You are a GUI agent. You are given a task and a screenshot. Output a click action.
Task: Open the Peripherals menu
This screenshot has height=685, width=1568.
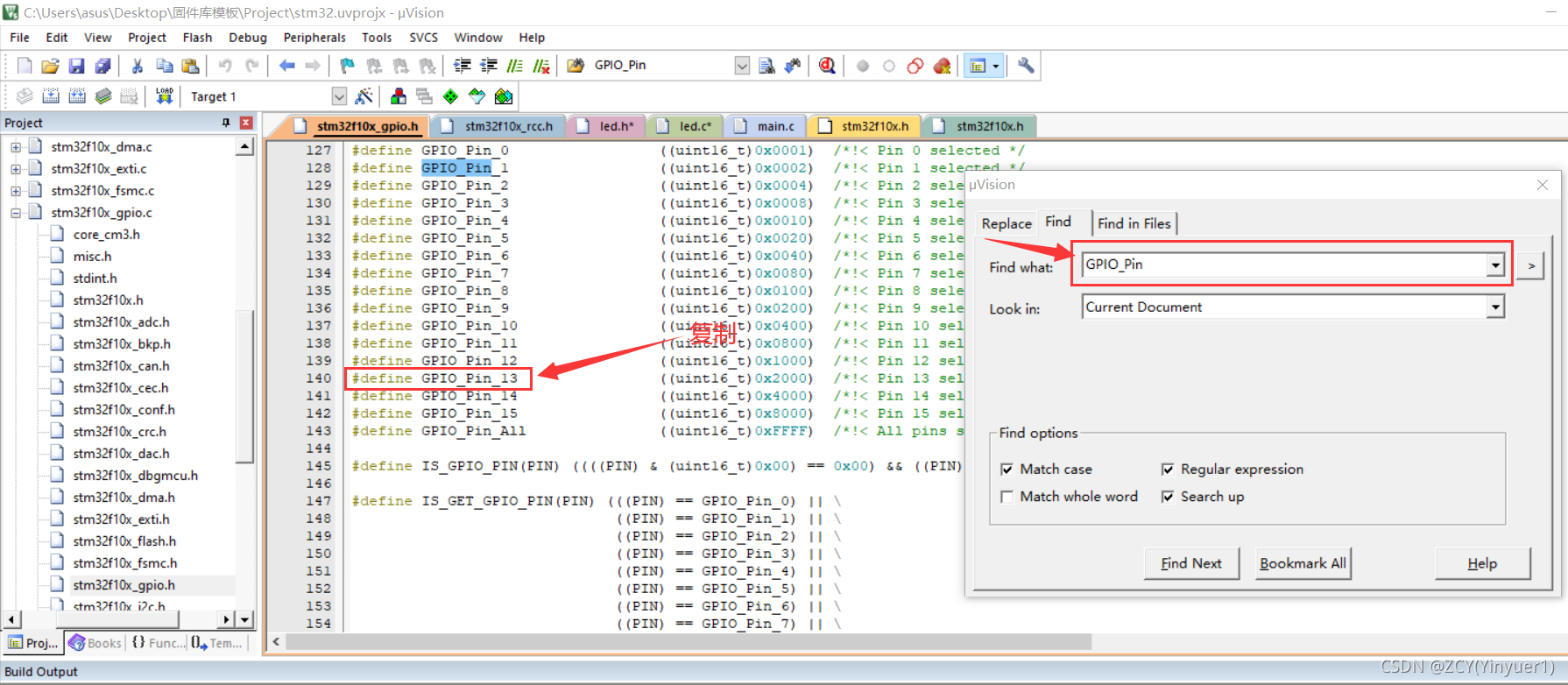tap(314, 38)
